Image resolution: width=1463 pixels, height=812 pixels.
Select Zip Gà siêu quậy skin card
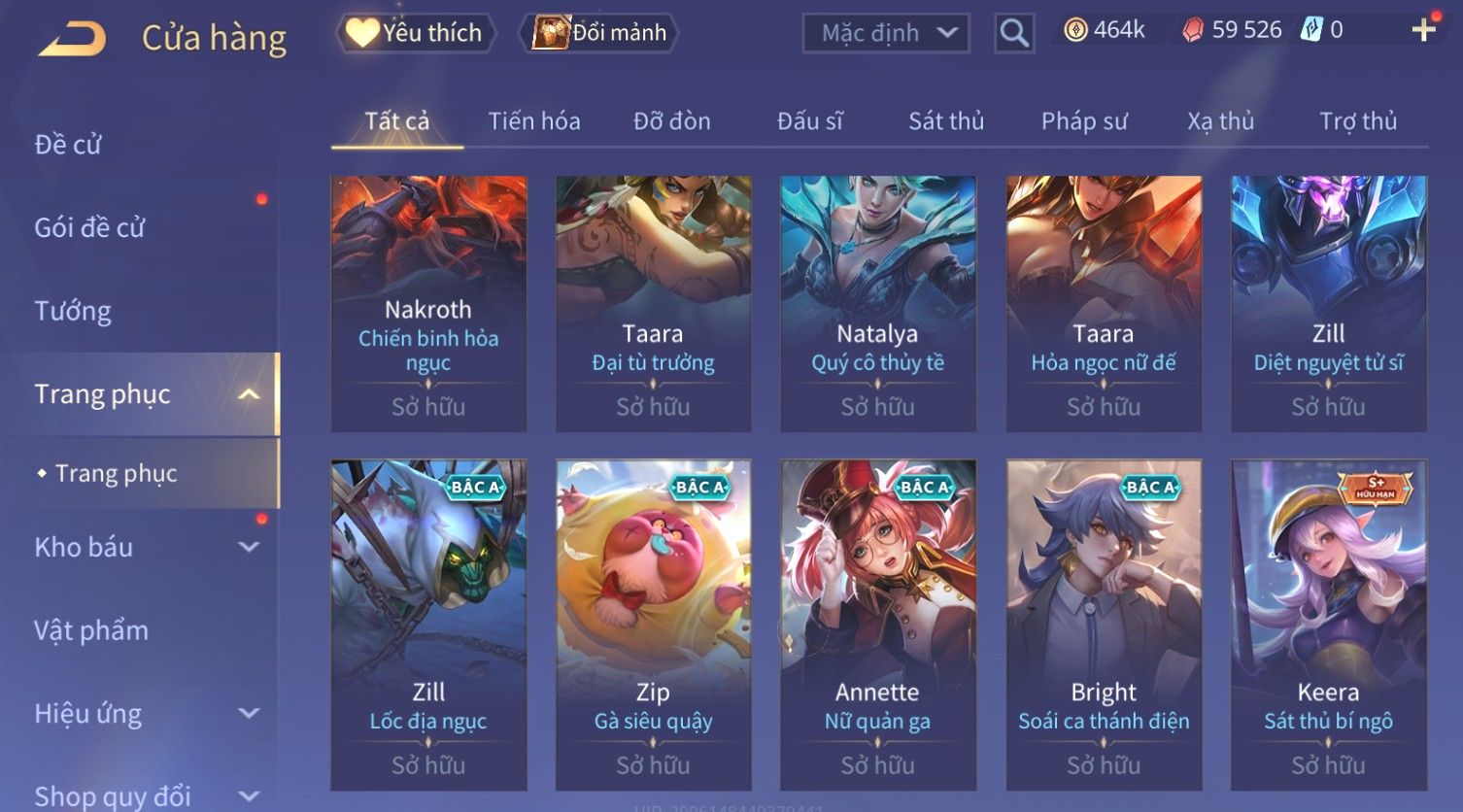click(654, 625)
